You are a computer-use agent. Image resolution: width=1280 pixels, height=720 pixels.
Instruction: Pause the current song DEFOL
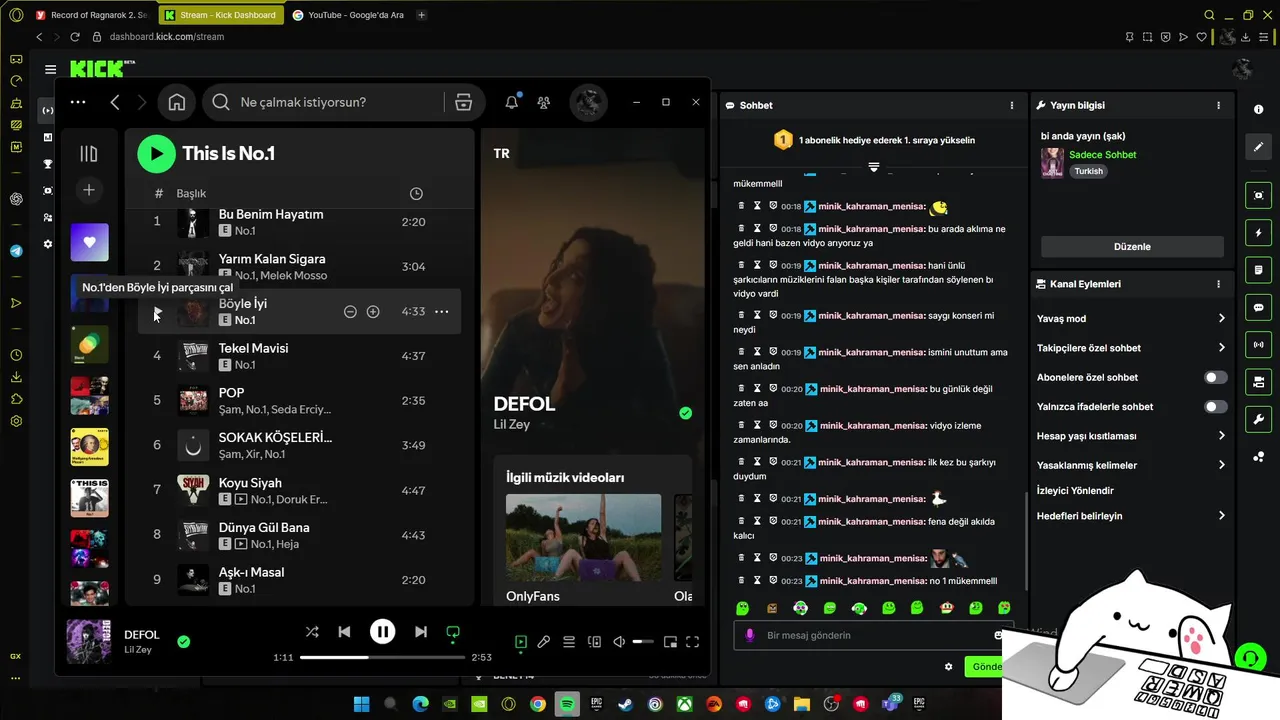coord(382,631)
